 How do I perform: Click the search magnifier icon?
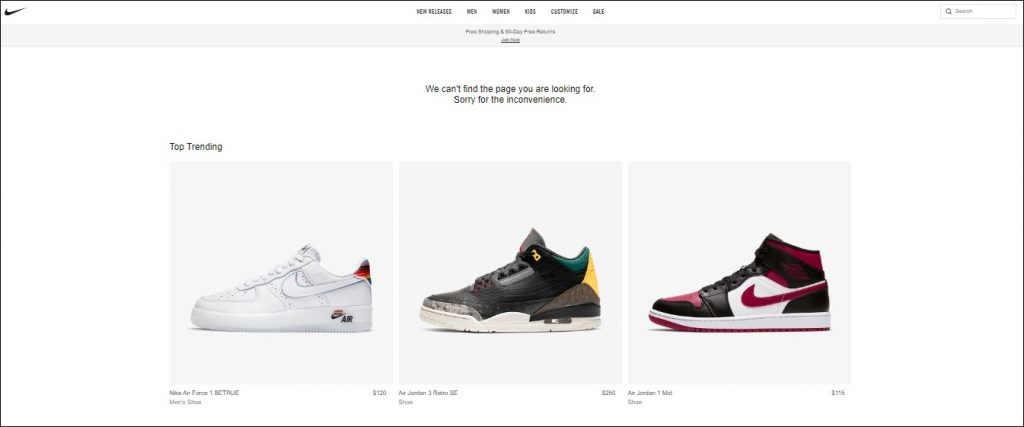(x=948, y=11)
